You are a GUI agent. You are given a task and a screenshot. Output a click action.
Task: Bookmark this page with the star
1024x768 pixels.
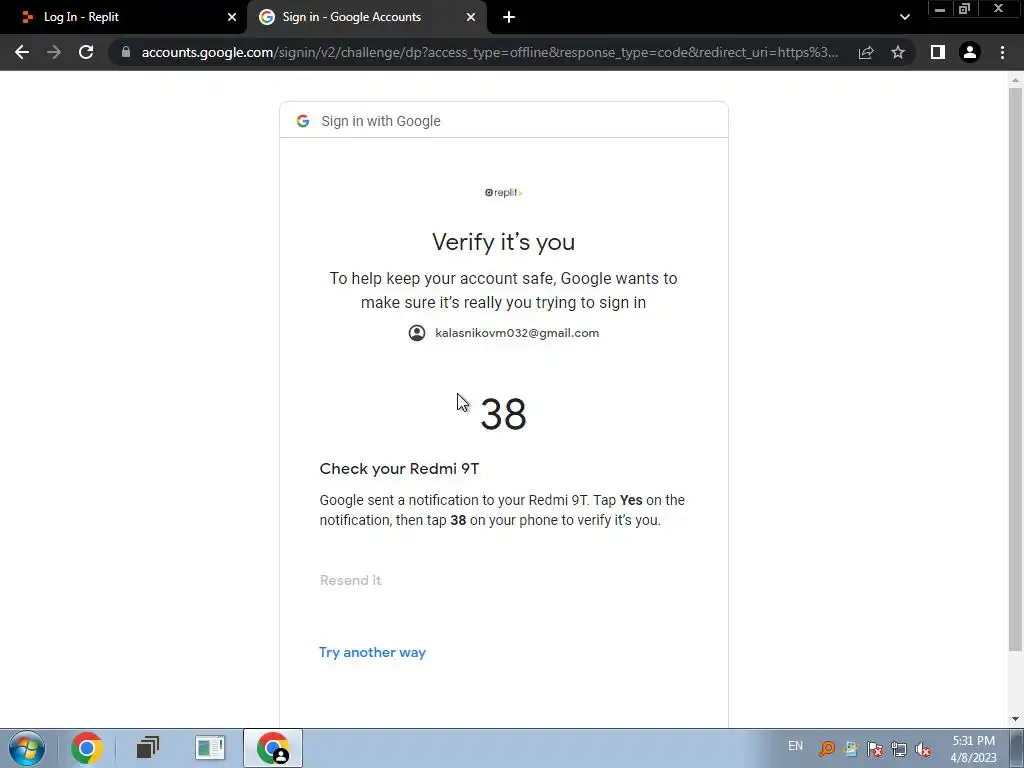pyautogui.click(x=898, y=52)
